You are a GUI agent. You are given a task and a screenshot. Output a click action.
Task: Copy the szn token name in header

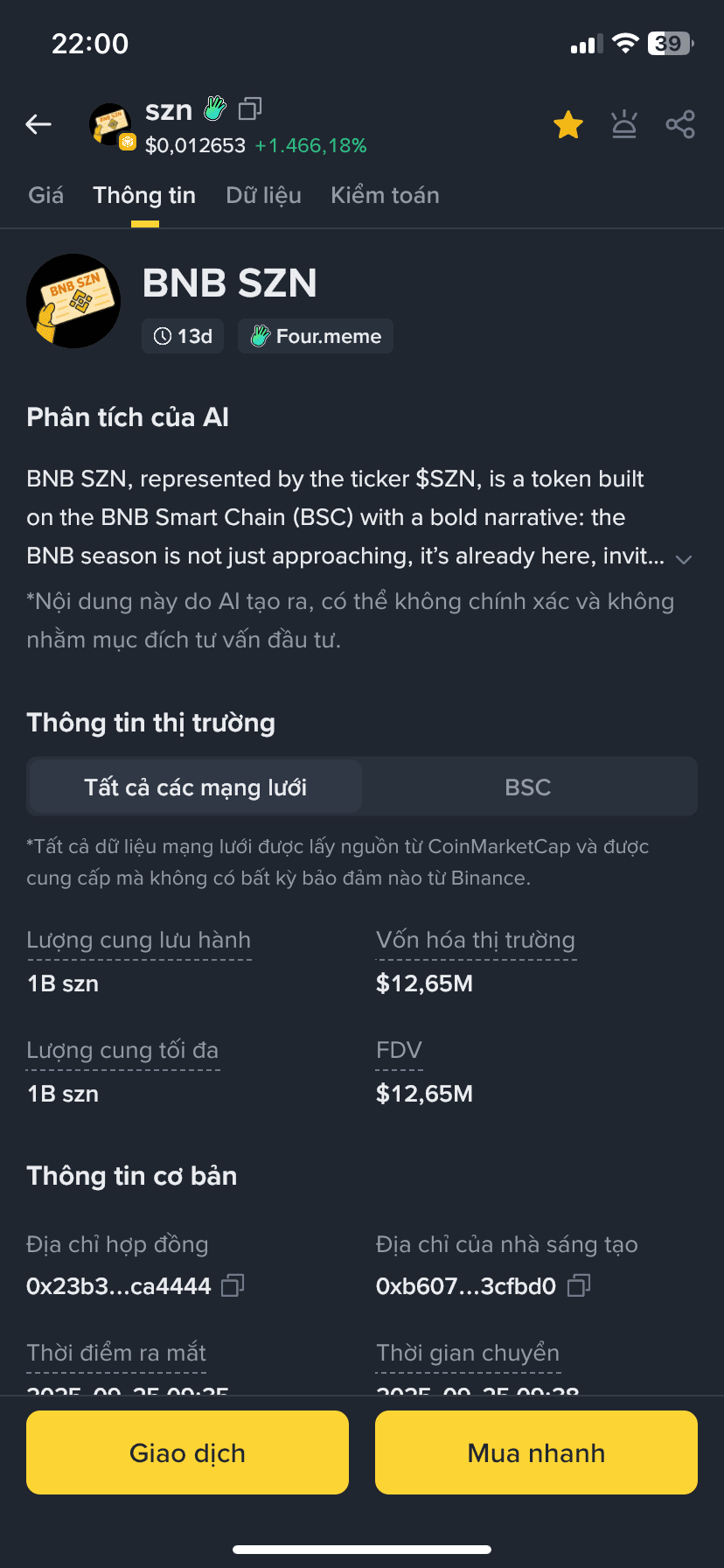(250, 108)
